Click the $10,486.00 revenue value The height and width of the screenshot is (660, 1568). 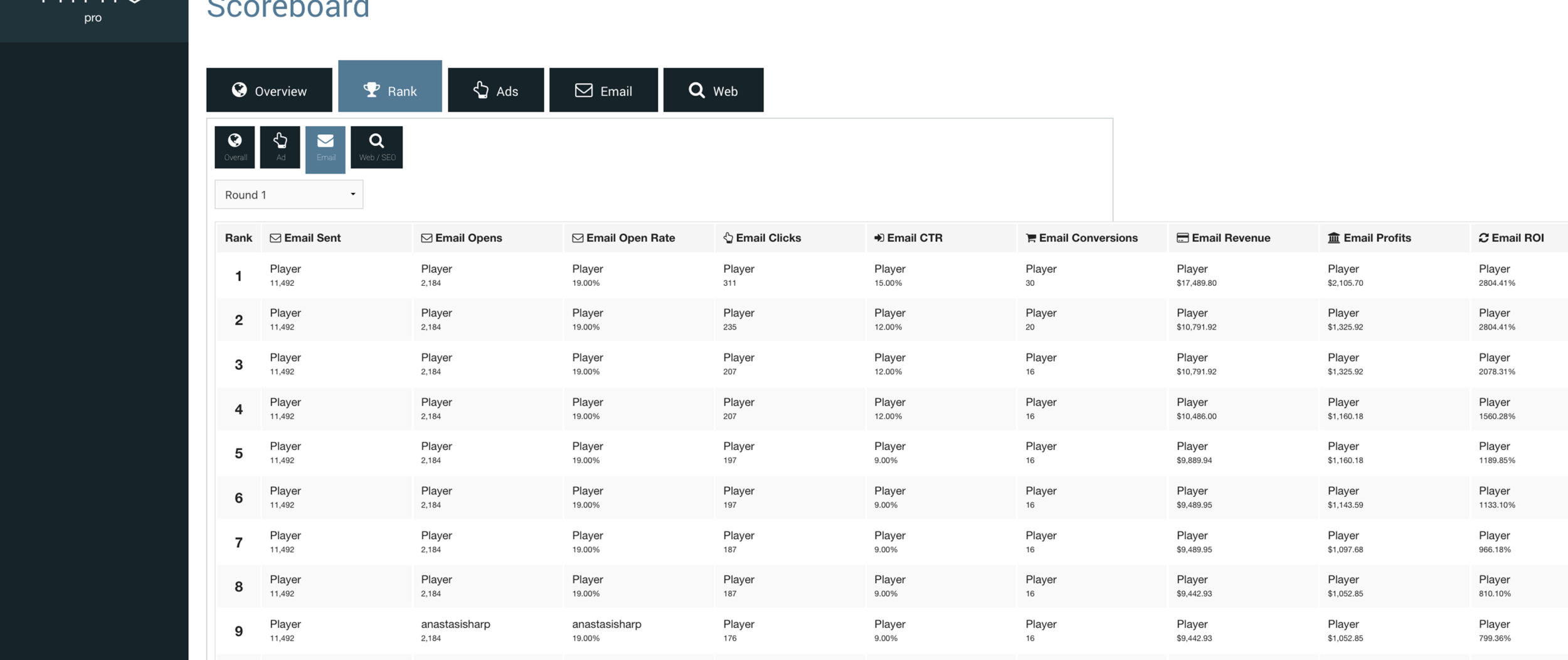[1196, 416]
